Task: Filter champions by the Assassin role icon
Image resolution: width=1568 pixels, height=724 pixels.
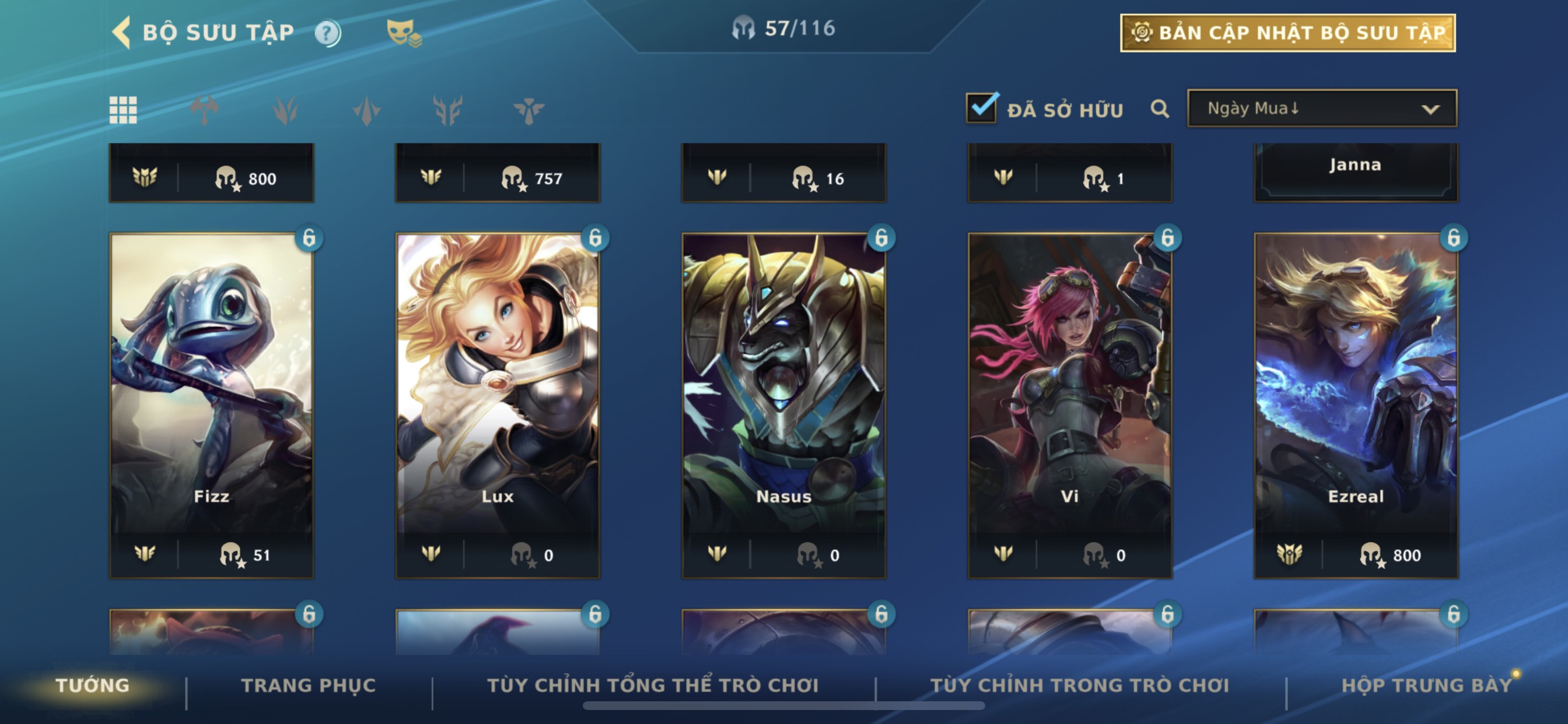Action: tap(285, 110)
